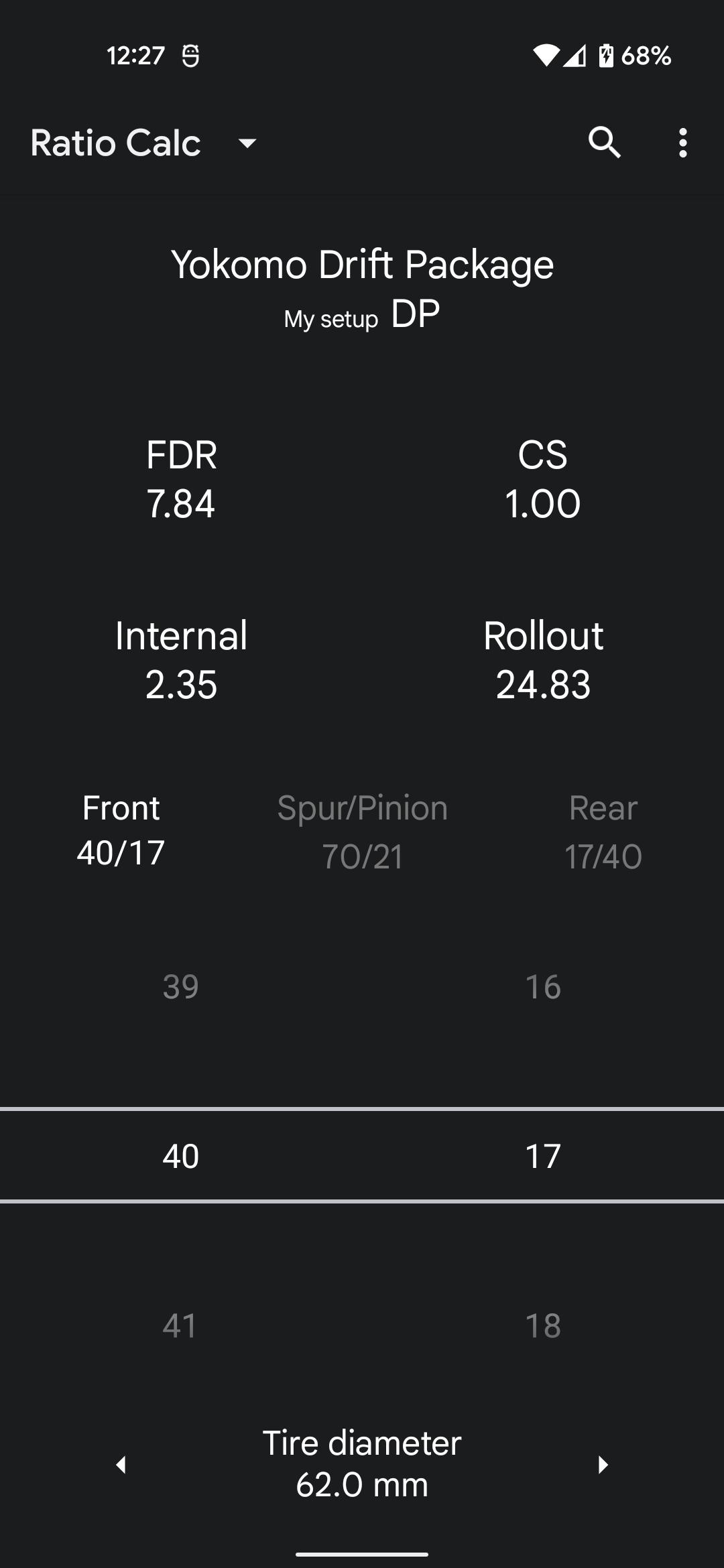Tap the battery icon in status bar
Viewport: 724px width, 1568px height.
coord(606,56)
